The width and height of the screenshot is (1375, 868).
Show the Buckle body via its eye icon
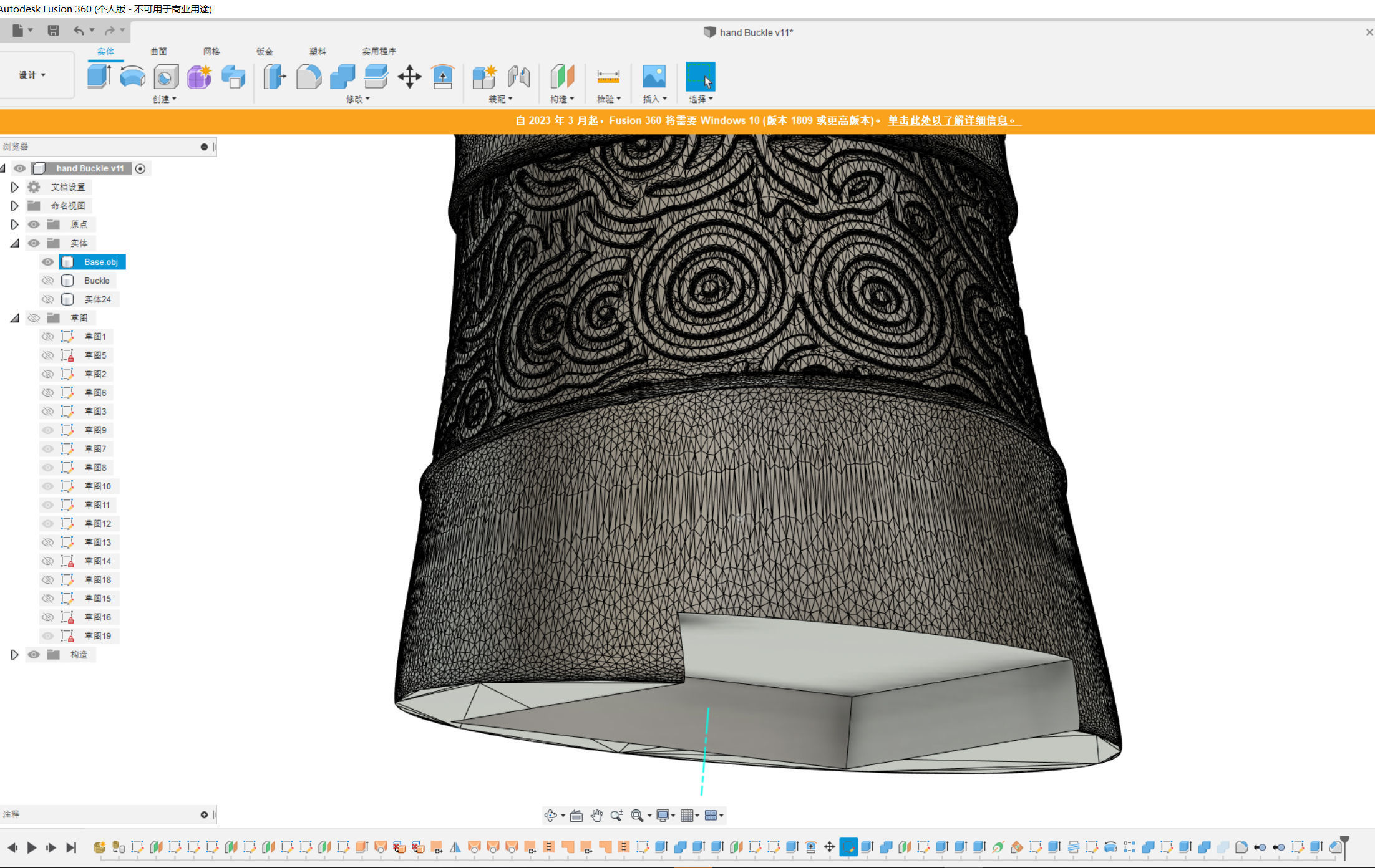(x=47, y=281)
